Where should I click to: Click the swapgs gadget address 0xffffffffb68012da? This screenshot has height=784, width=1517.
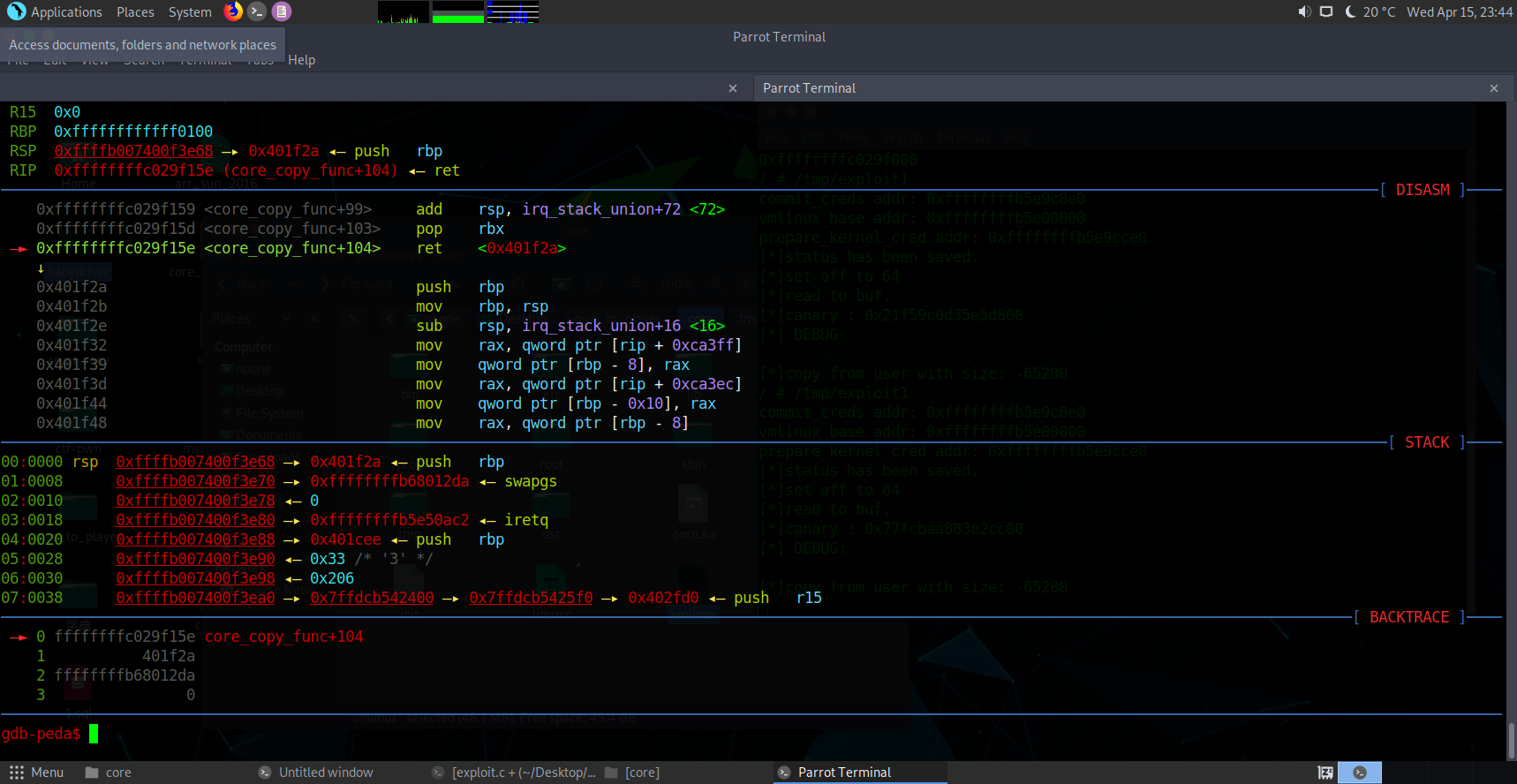[389, 481]
